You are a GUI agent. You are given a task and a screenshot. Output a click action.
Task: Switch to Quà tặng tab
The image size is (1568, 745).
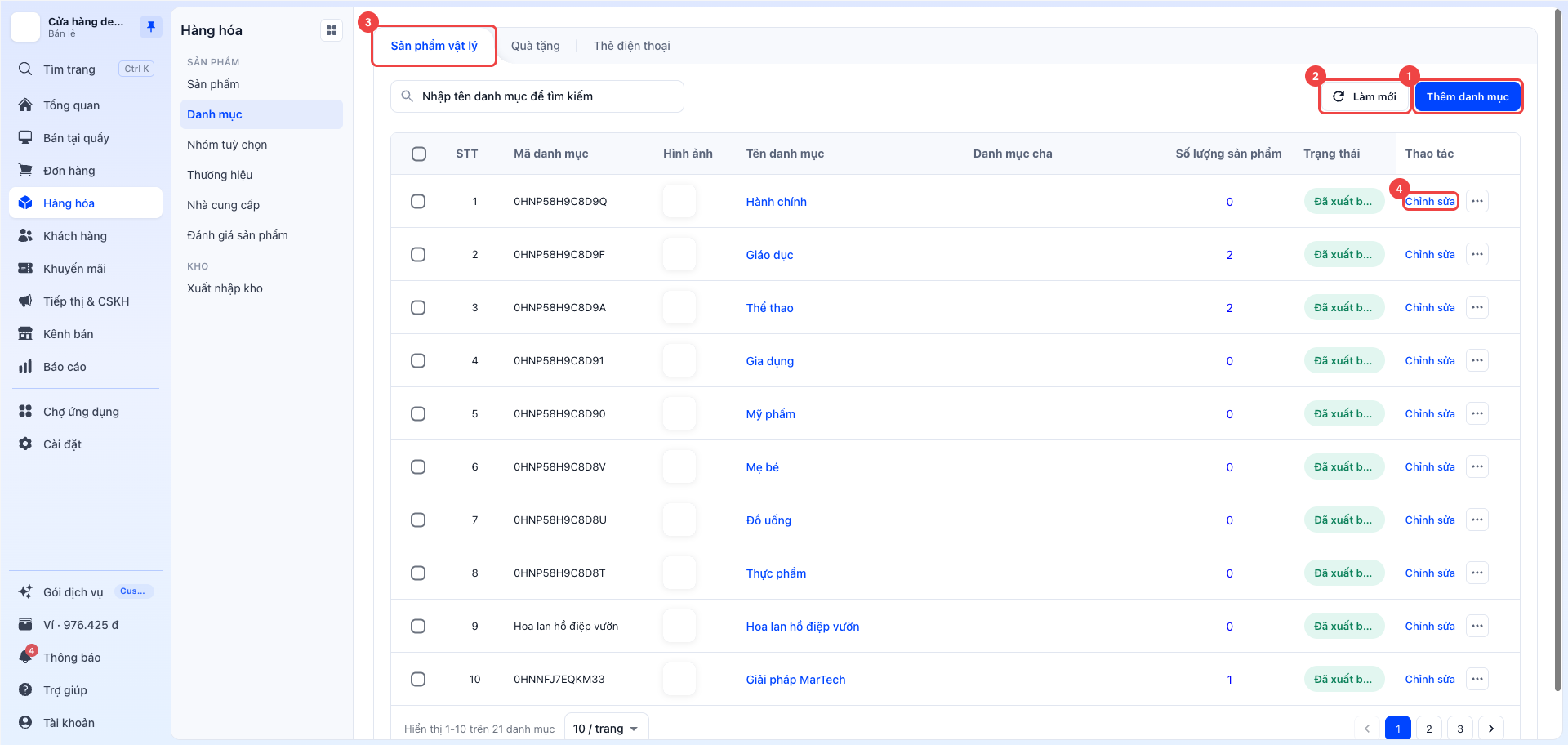[536, 46]
